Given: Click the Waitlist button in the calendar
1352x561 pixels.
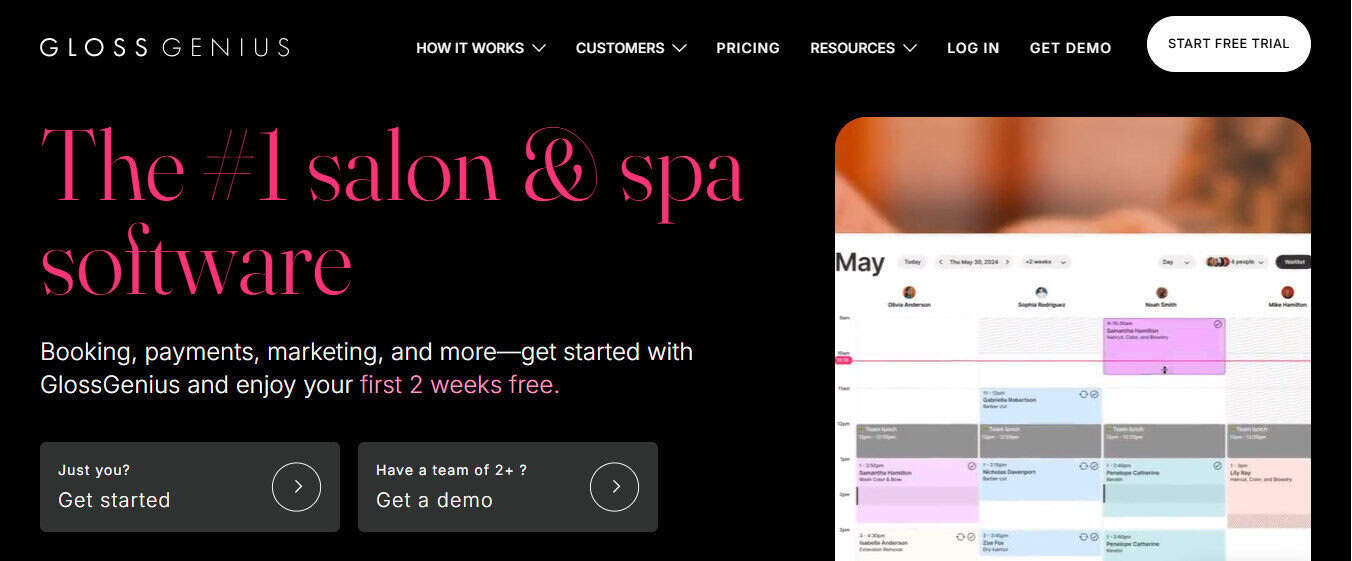Looking at the screenshot, I should click(1294, 262).
